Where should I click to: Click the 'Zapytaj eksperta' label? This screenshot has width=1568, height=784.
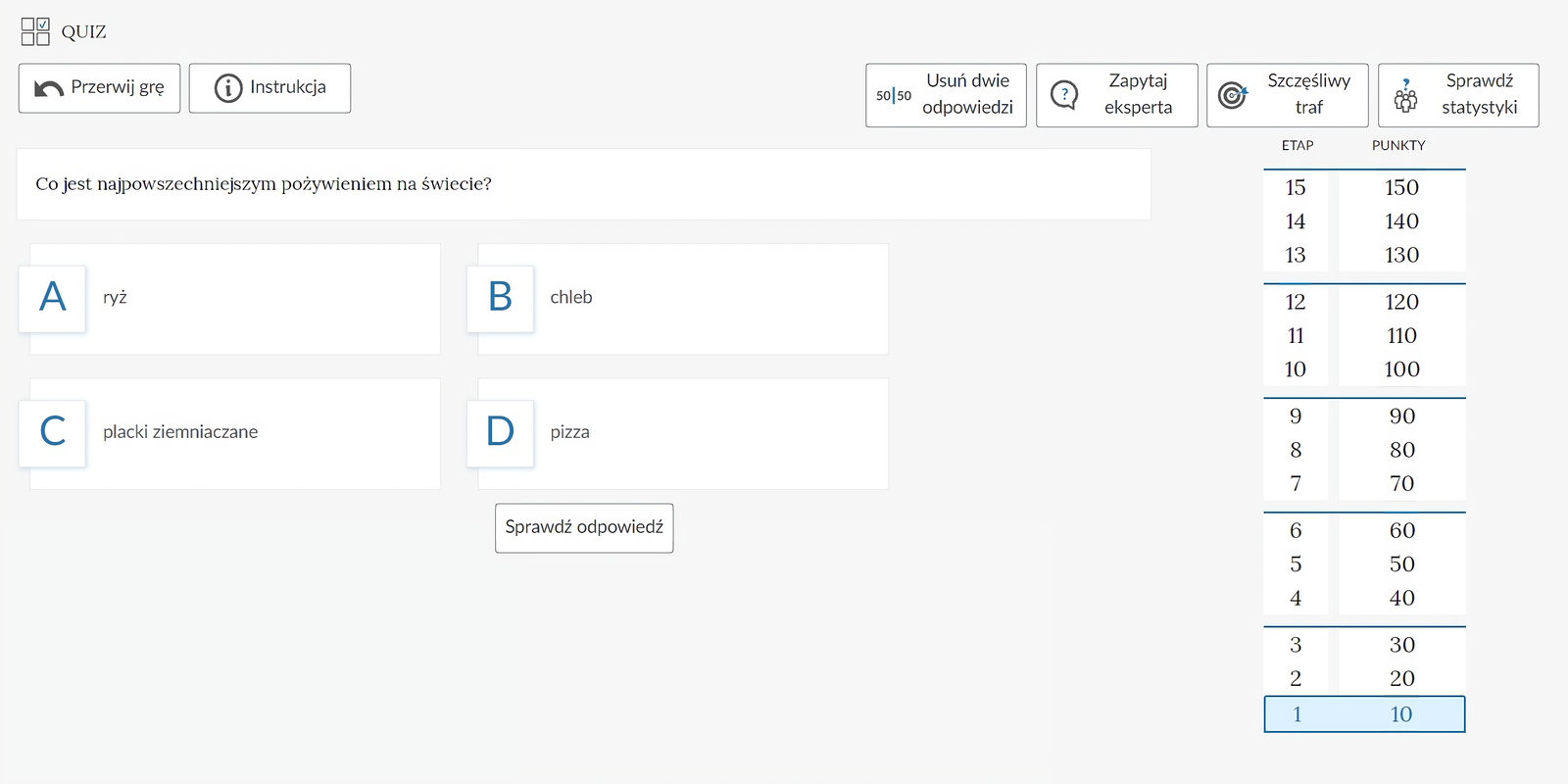1138,94
